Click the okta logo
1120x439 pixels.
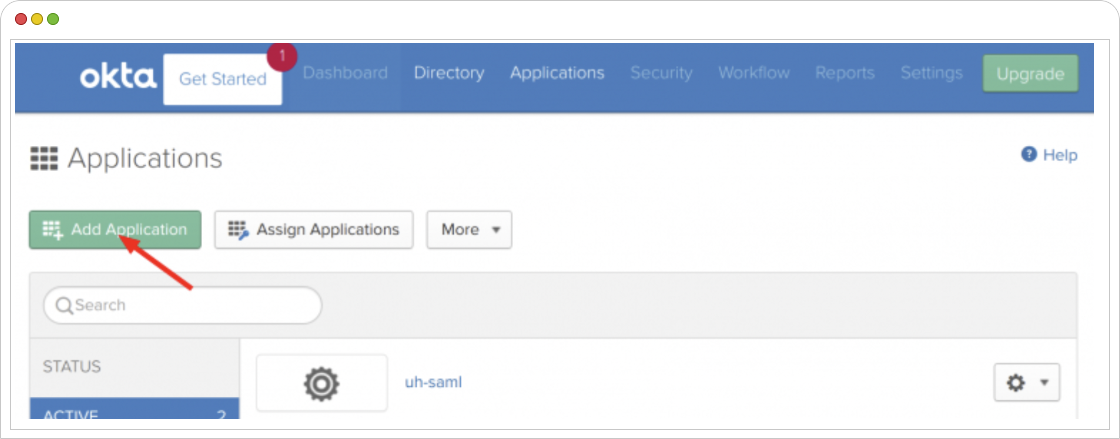[x=118, y=77]
